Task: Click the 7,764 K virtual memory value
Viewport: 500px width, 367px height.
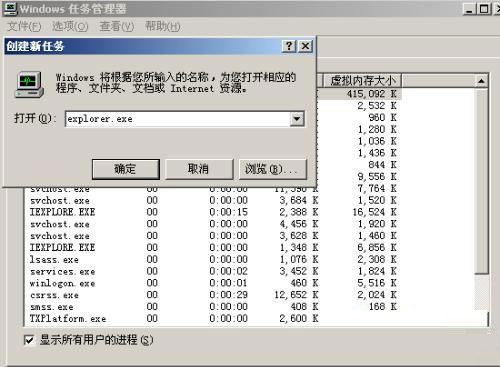Action: [x=377, y=188]
